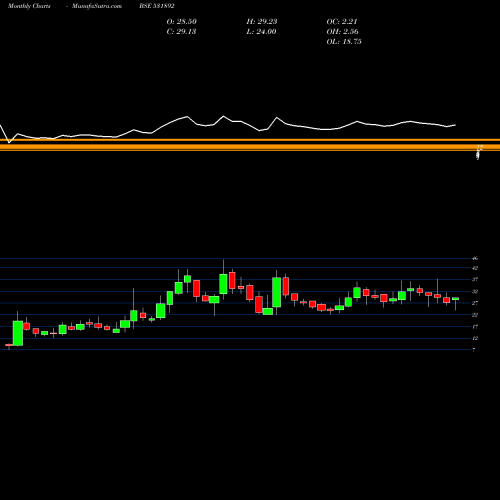Select the tall first green candle near 7
500x500 pixels.
pyautogui.click(x=18, y=333)
